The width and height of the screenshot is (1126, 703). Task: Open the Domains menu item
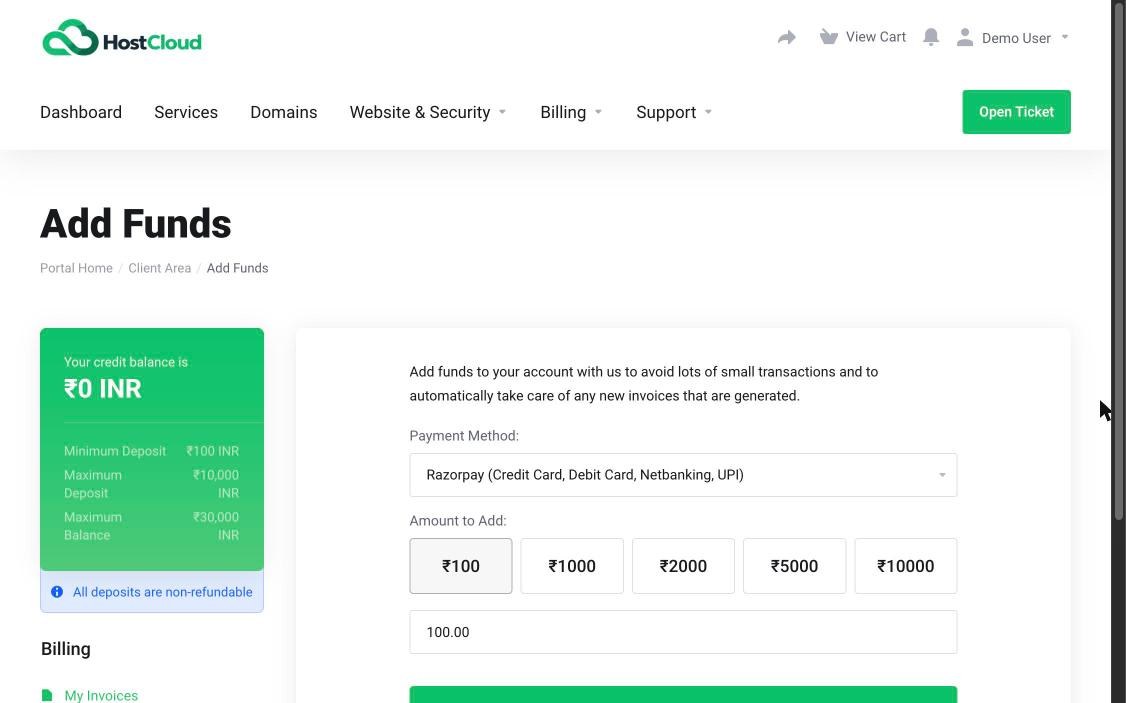coord(284,112)
